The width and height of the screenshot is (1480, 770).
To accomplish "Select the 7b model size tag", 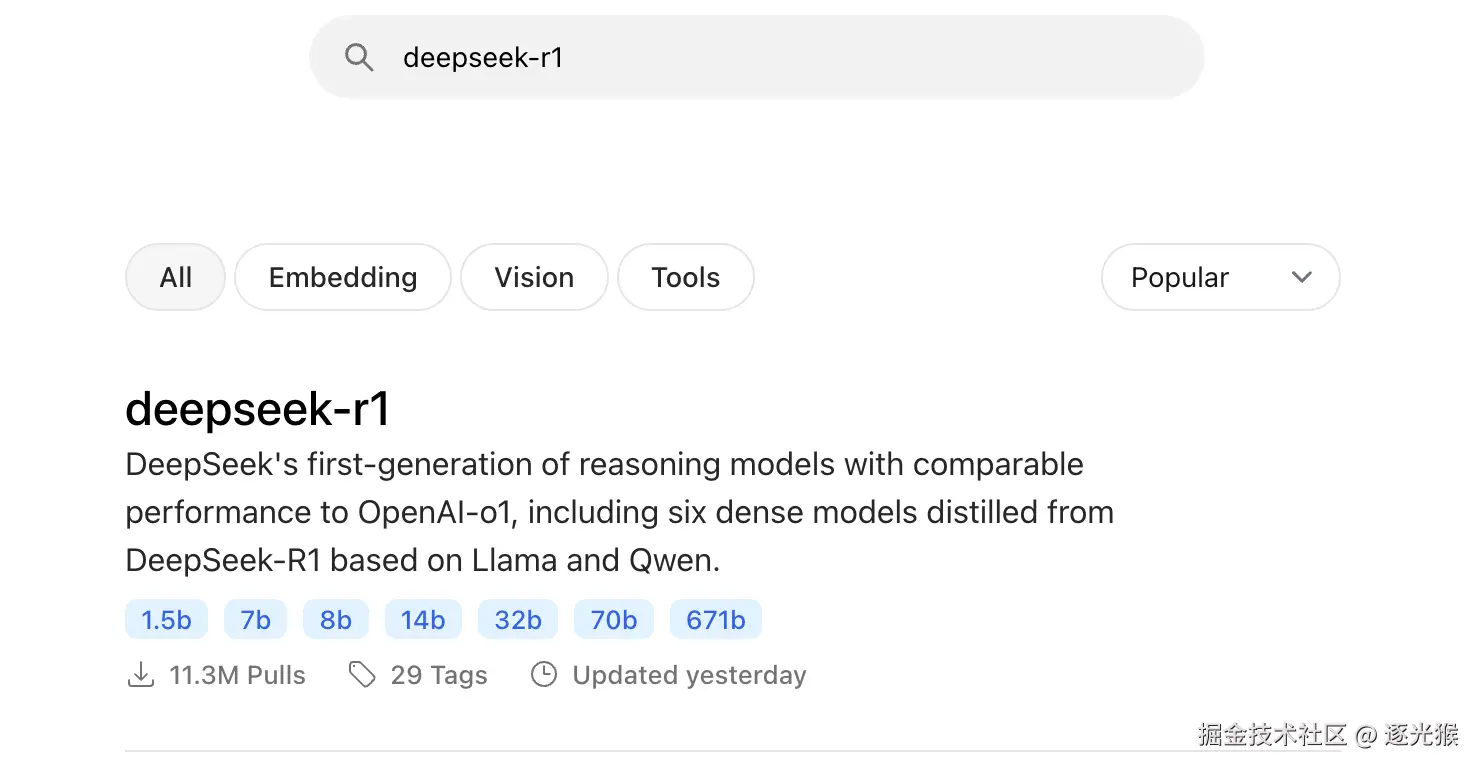I will [255, 620].
